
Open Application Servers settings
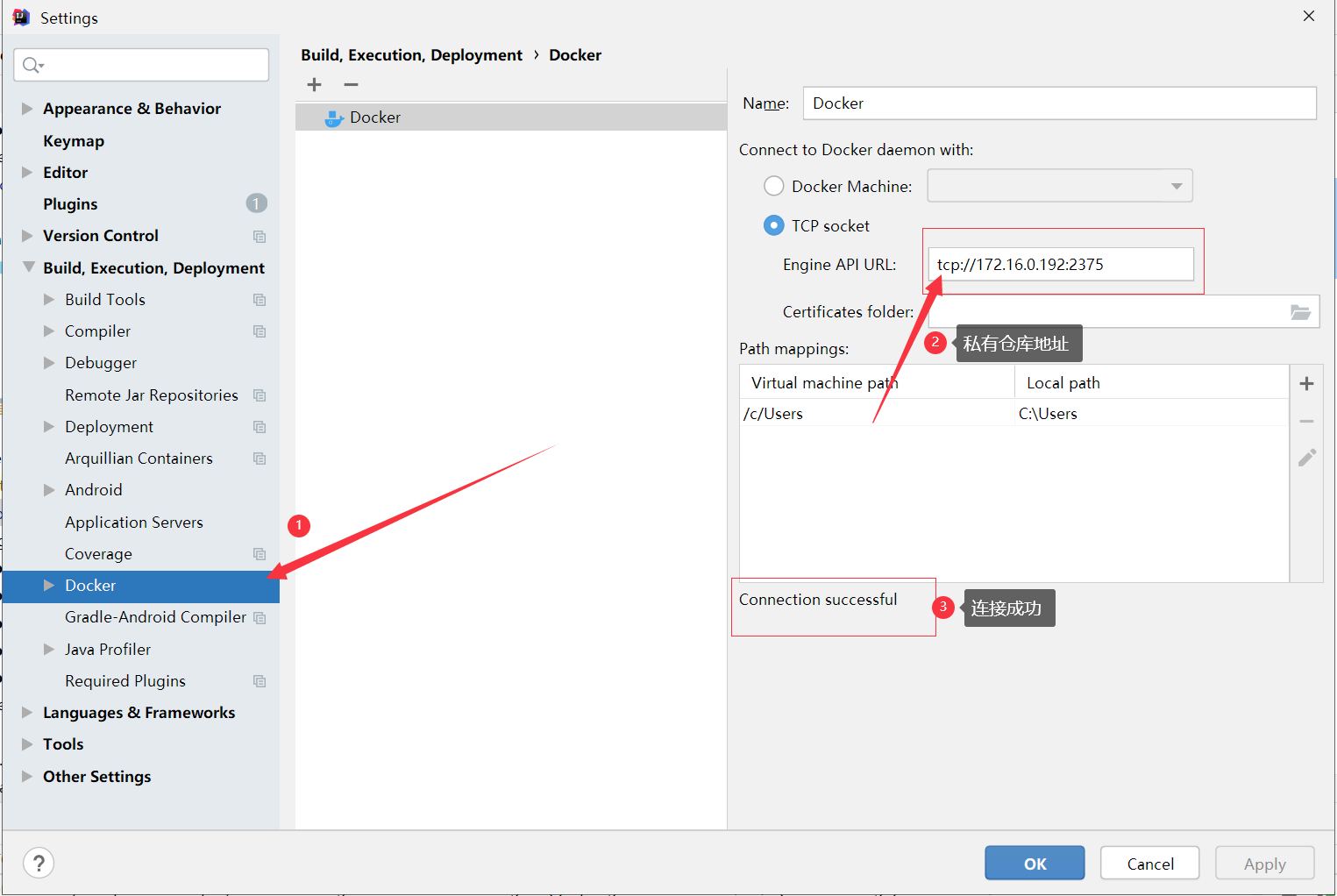pos(134,523)
